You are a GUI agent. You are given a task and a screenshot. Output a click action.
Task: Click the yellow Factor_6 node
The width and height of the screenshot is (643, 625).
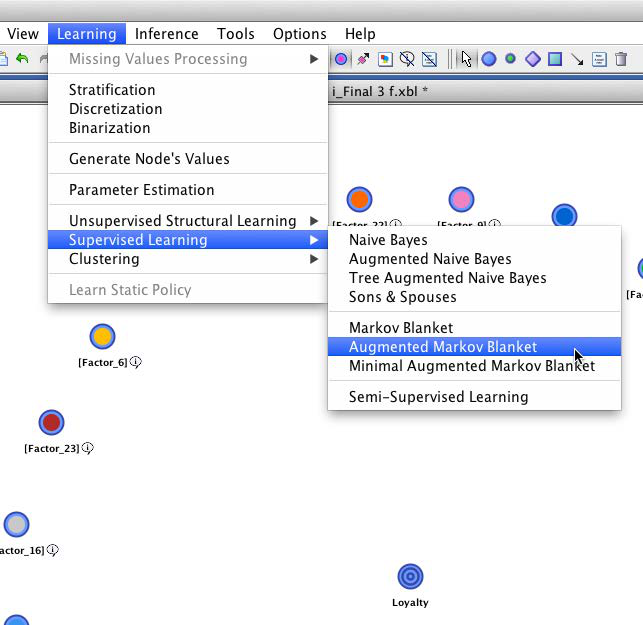102,337
